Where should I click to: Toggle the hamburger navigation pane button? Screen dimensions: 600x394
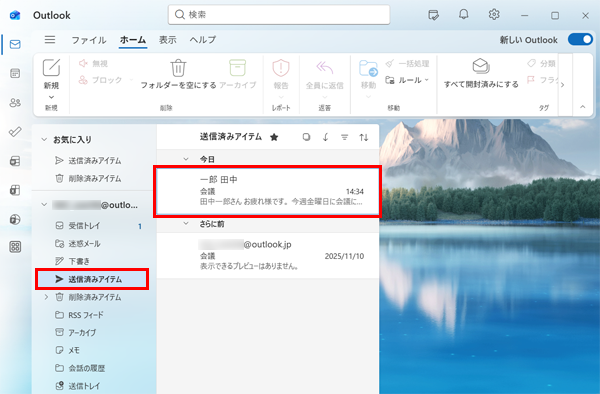[x=50, y=39]
